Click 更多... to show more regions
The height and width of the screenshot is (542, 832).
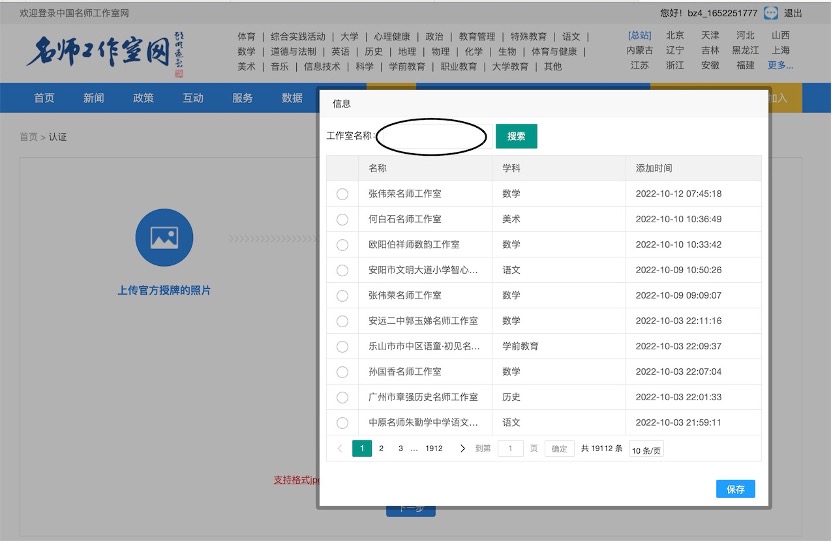780,65
